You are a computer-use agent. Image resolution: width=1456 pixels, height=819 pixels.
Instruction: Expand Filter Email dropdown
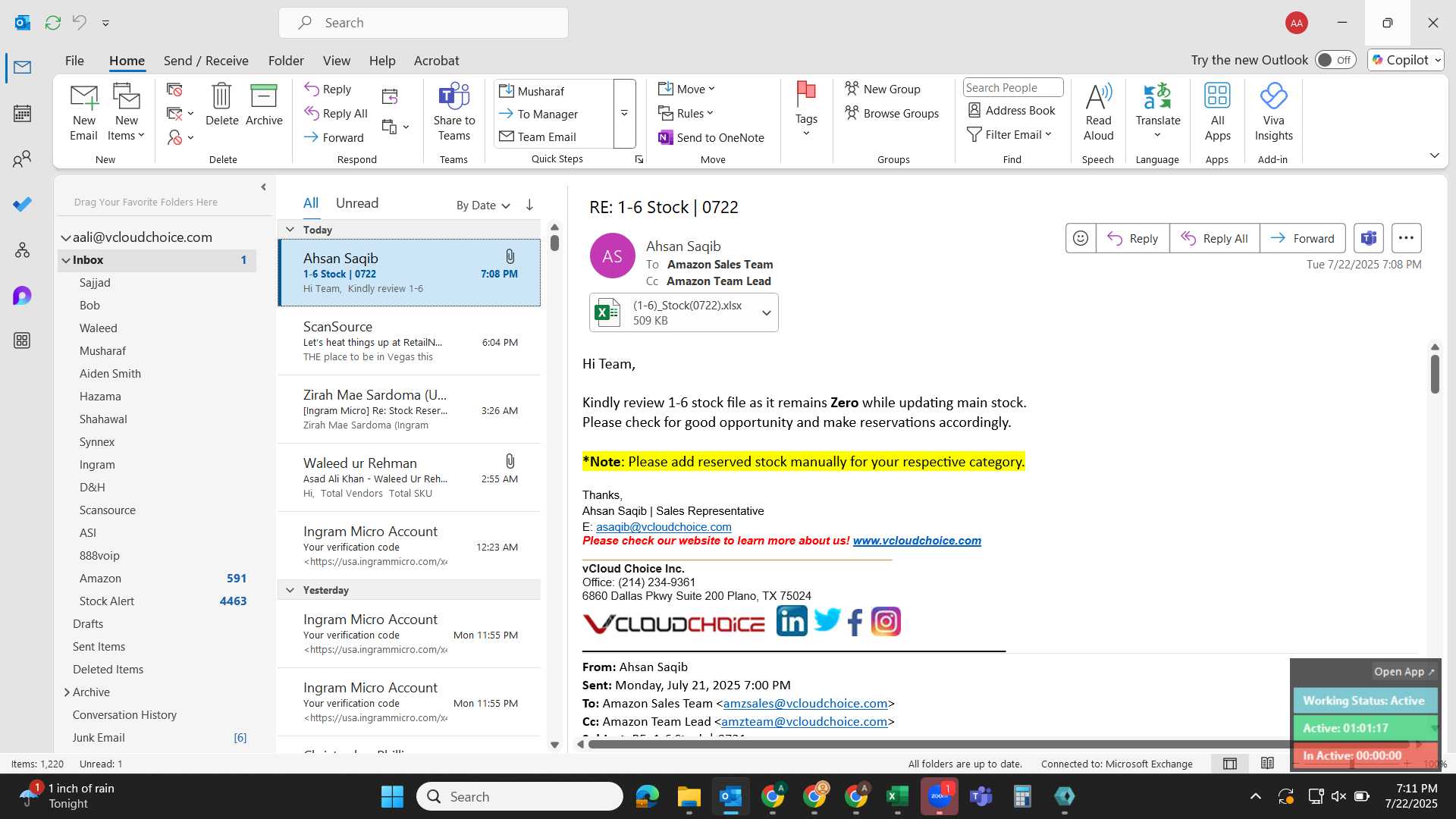coord(1009,135)
